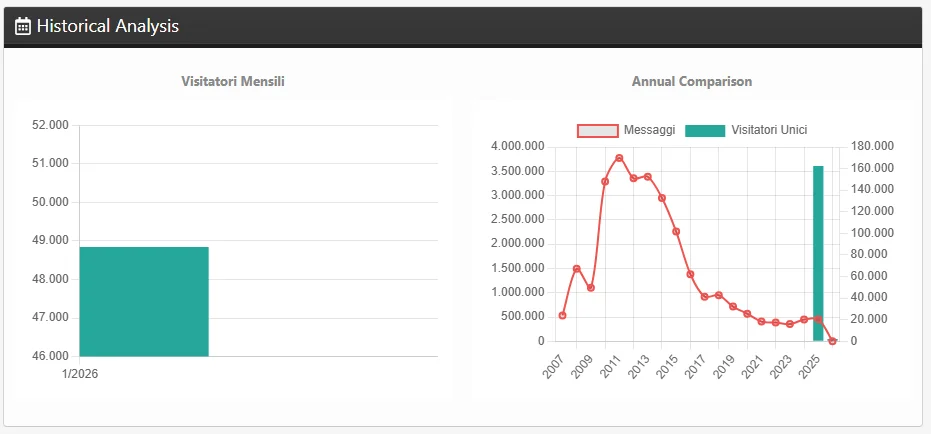Select the 2010 Messaggi data point
This screenshot has width=931, height=434.
point(605,181)
